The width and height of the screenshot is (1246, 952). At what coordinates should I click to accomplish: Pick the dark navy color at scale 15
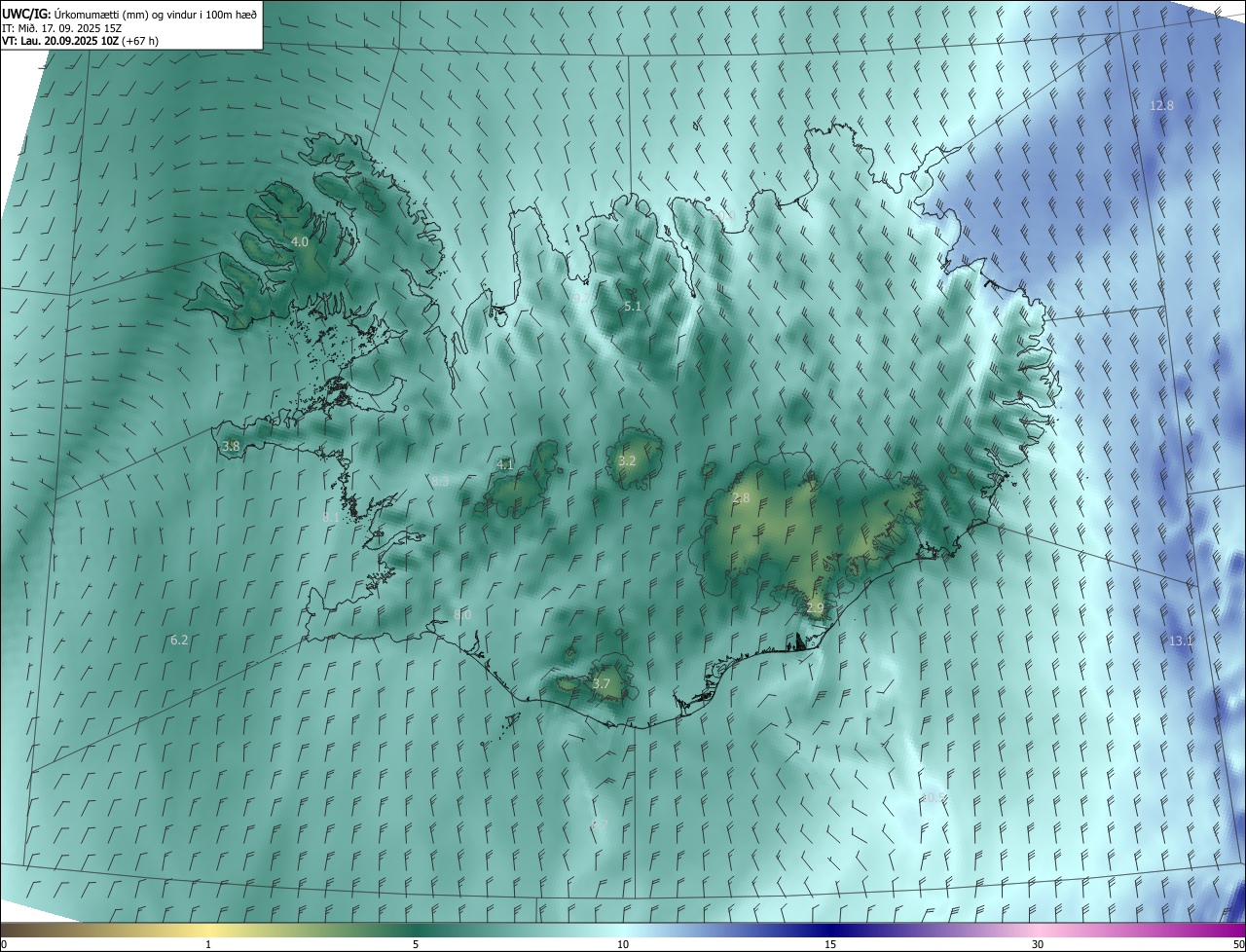830,930
